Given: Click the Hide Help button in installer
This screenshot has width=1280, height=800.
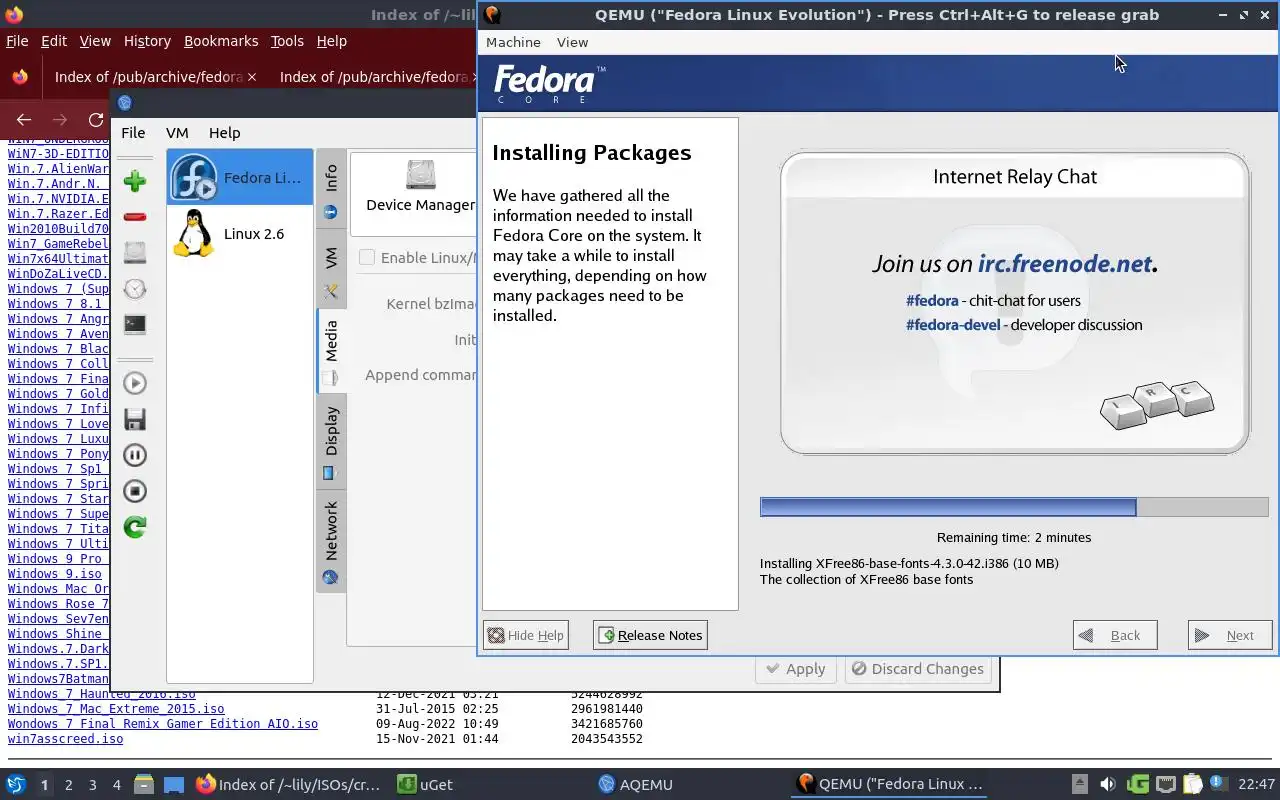Looking at the screenshot, I should (526, 635).
